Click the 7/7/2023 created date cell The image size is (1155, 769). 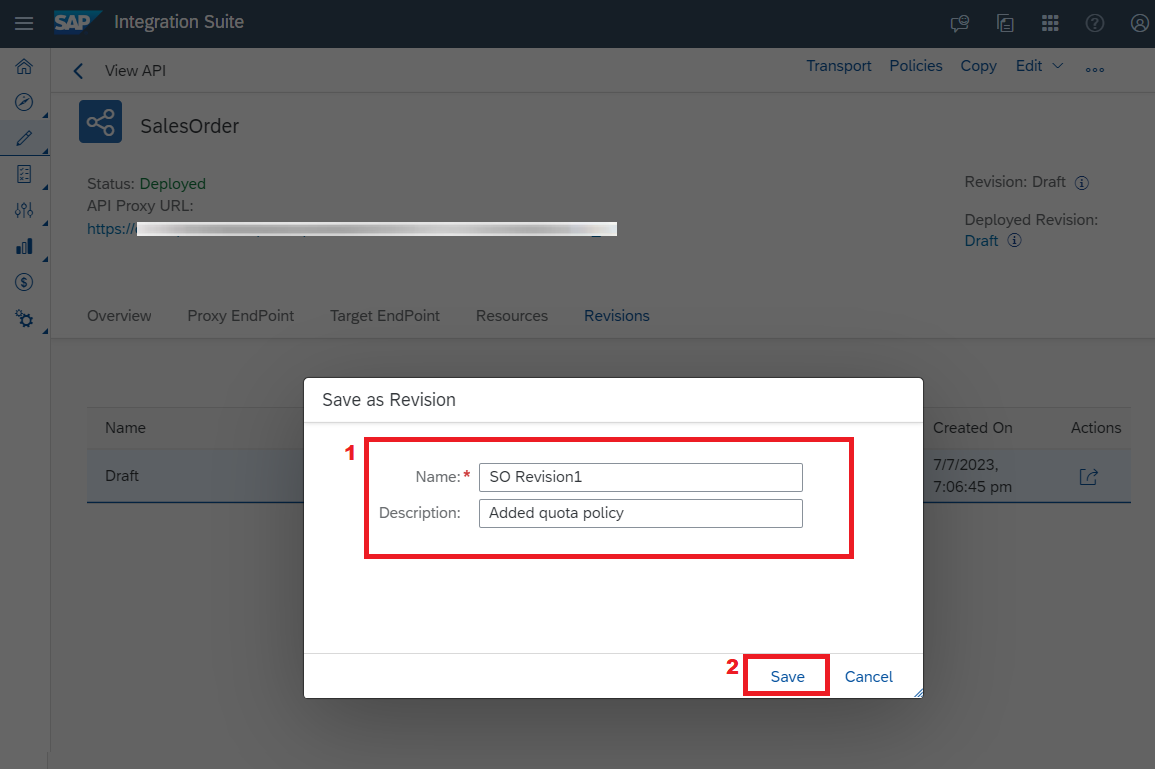[x=972, y=476]
